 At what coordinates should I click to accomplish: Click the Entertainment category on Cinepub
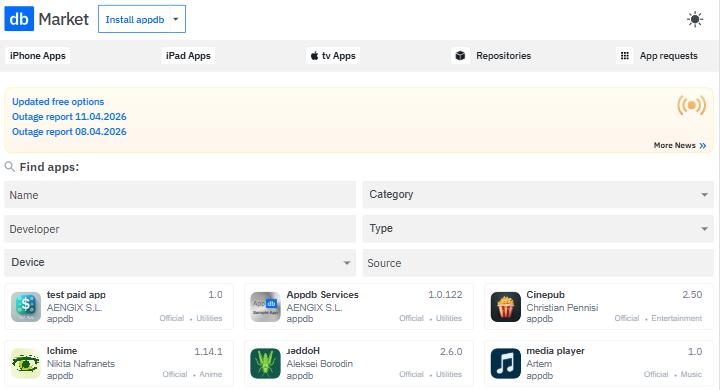(x=676, y=318)
